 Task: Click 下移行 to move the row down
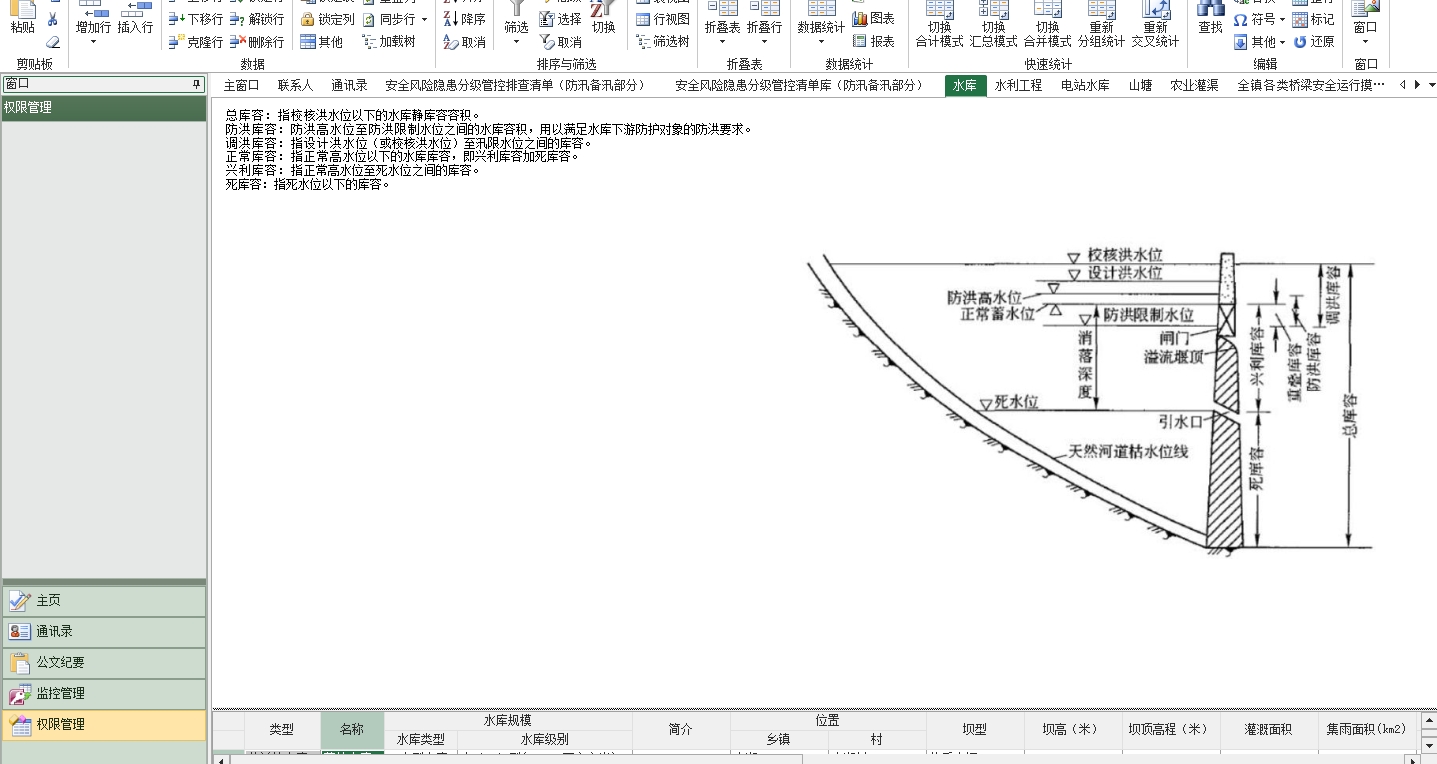196,19
